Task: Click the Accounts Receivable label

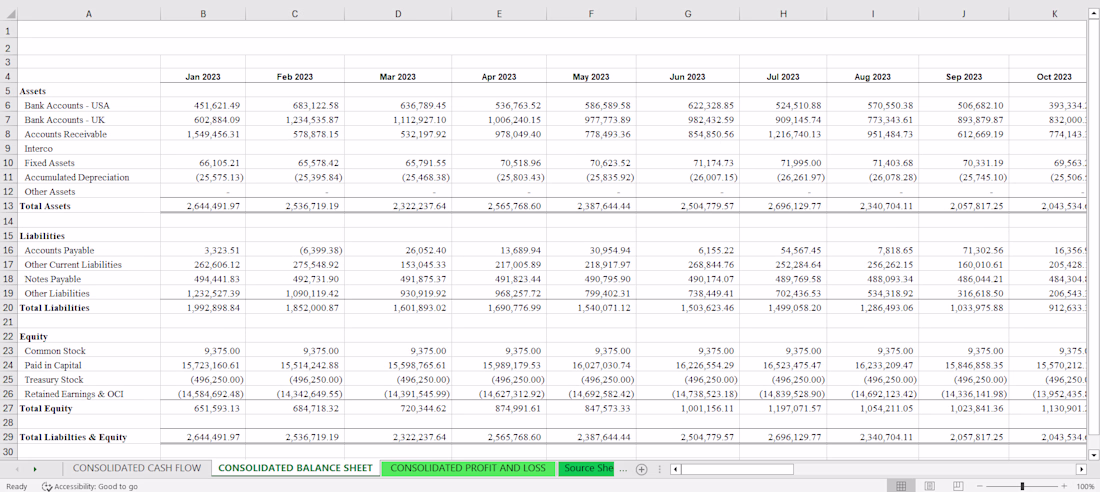Action: click(65, 134)
